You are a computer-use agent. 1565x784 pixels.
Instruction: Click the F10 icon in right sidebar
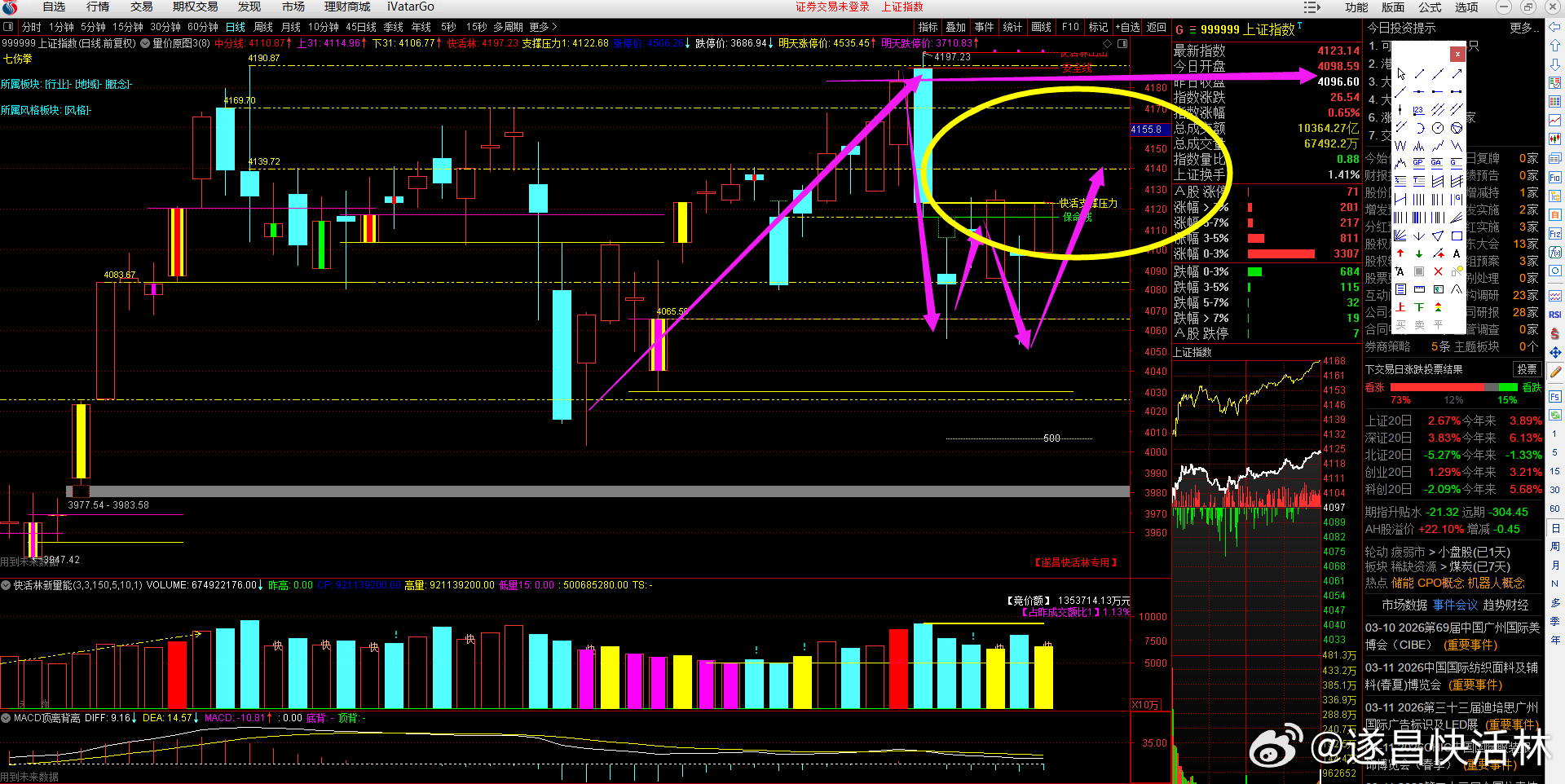point(1555,177)
